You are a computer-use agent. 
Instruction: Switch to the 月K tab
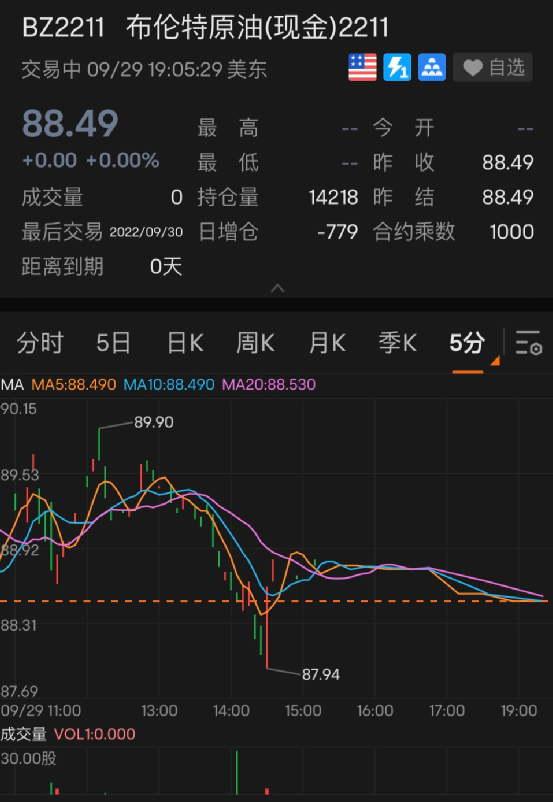coord(327,342)
